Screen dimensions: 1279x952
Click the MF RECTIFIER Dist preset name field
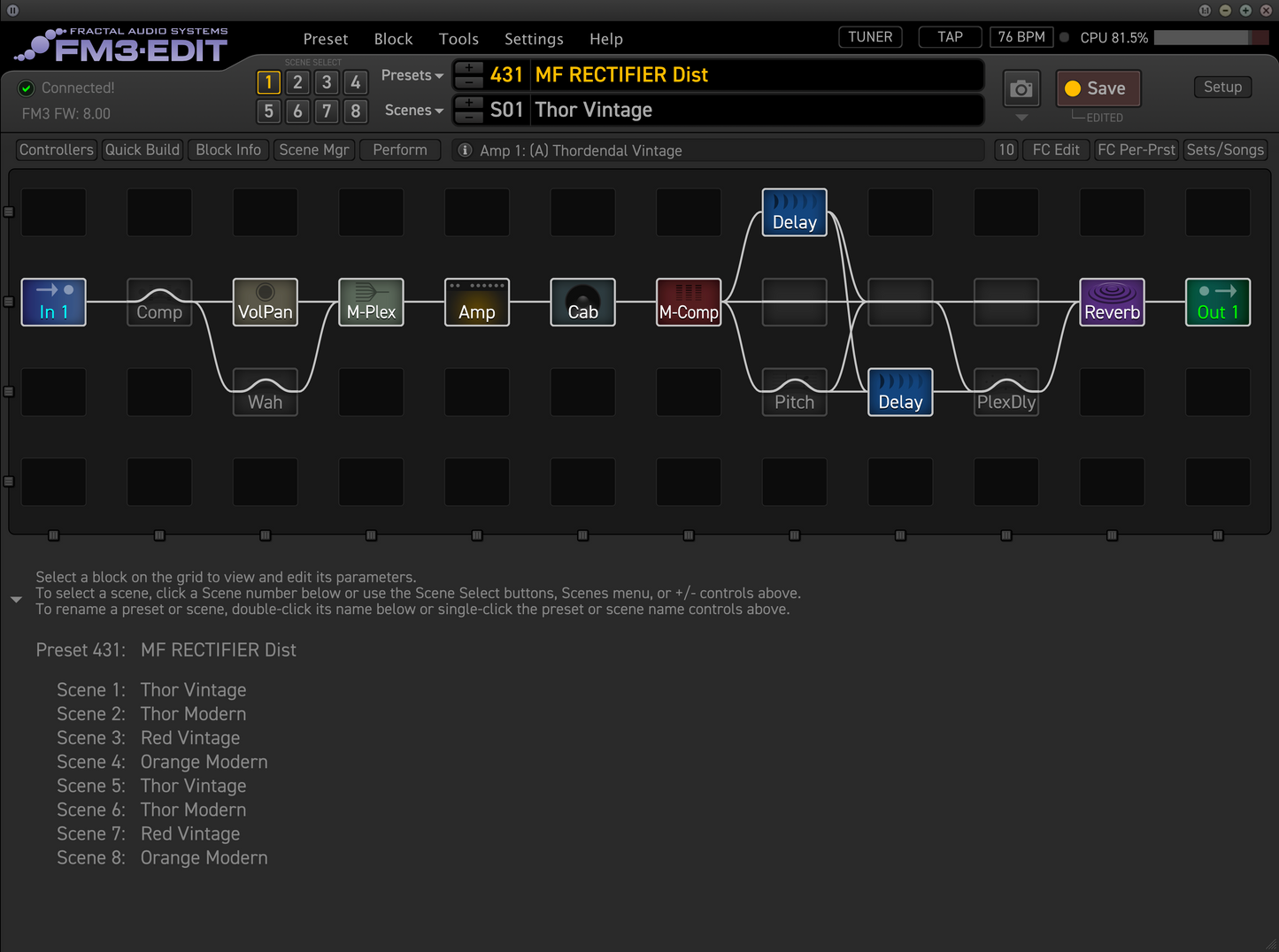tap(758, 75)
